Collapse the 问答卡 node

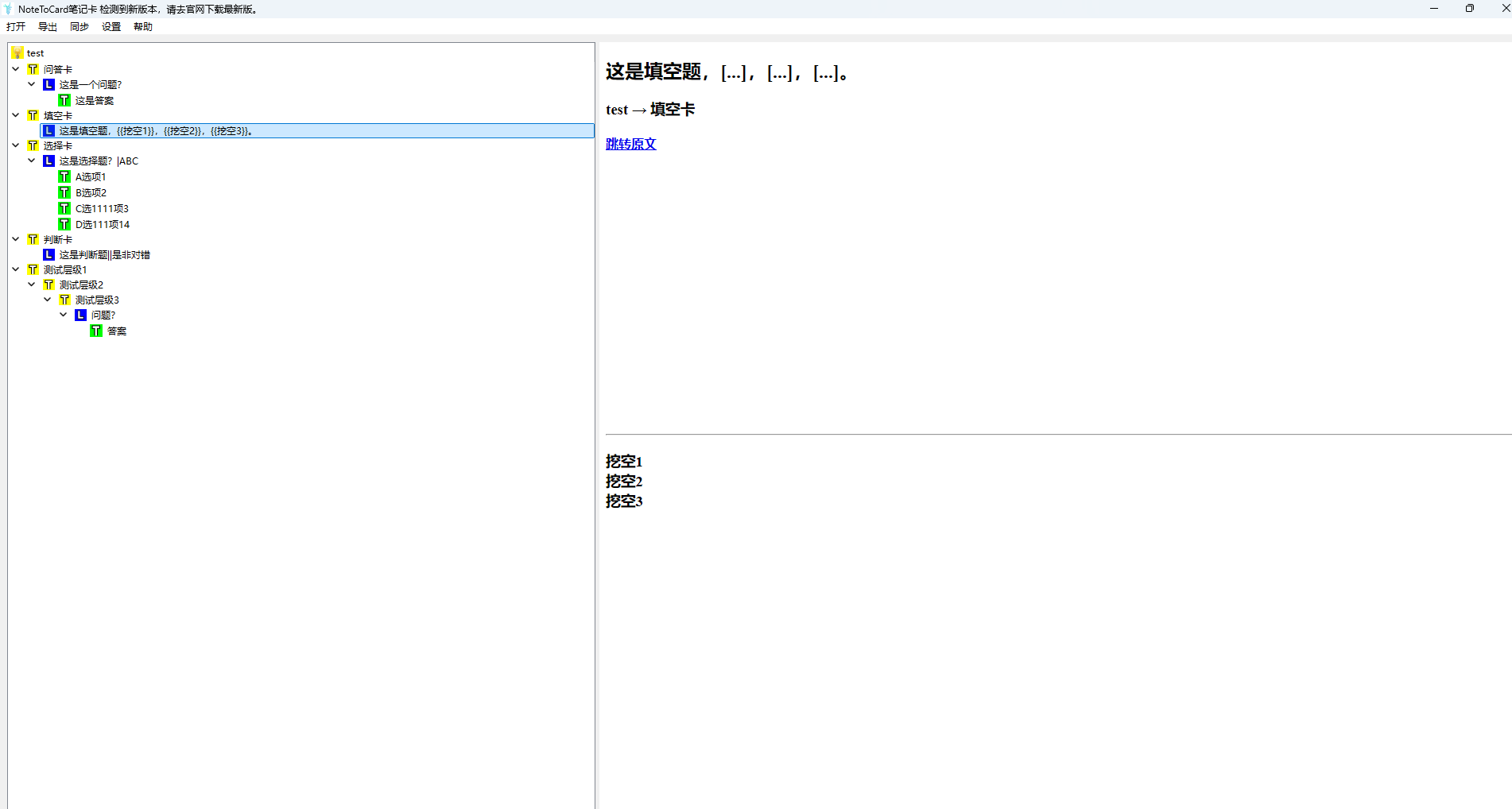pyautogui.click(x=16, y=69)
